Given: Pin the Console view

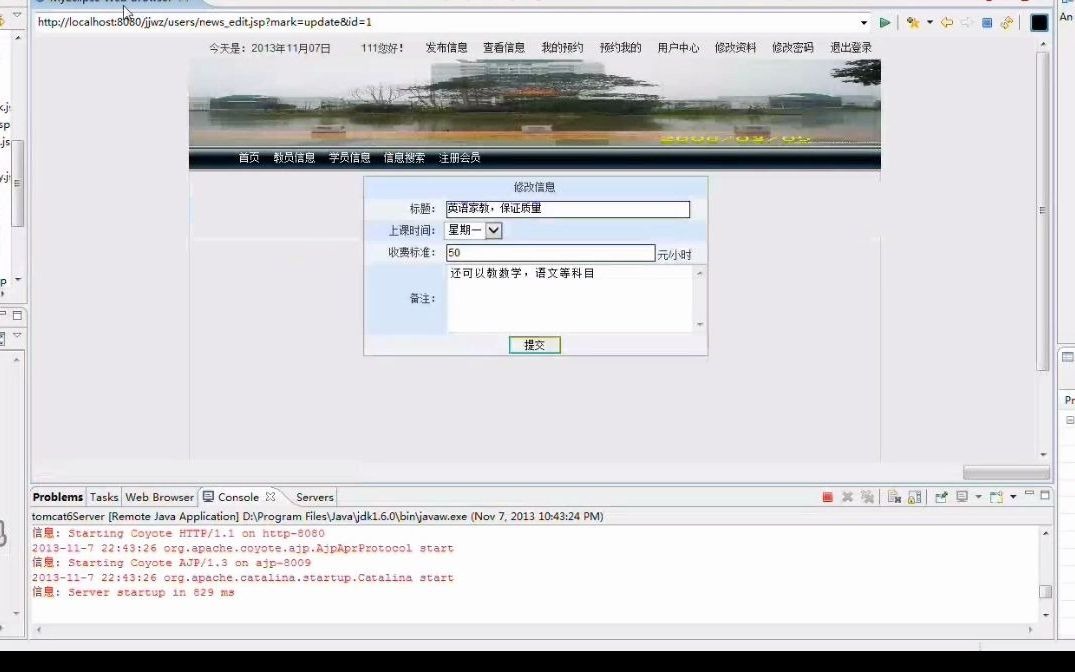Looking at the screenshot, I should (x=943, y=496).
